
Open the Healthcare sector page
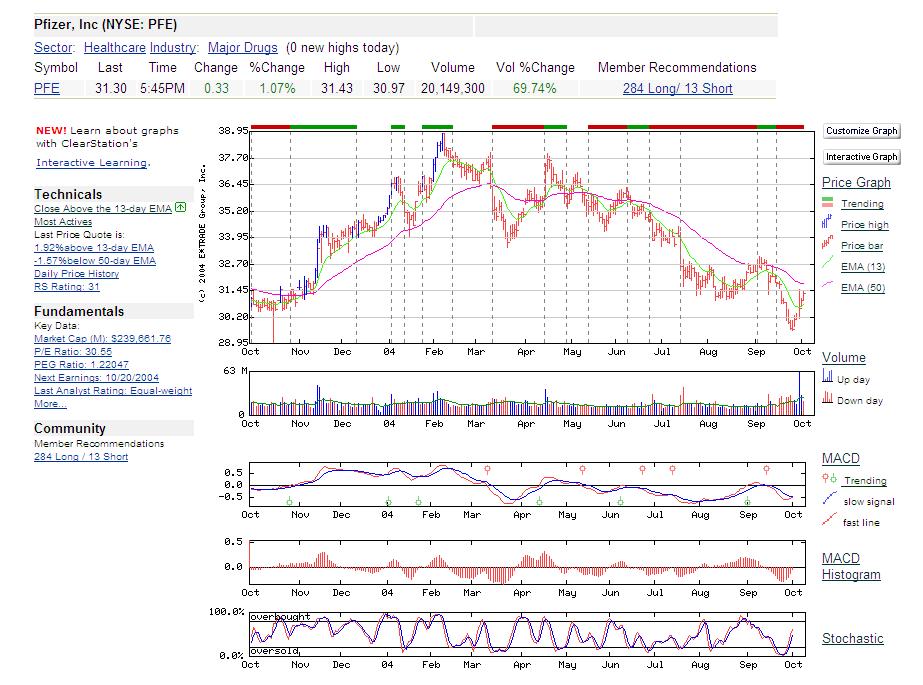[x=113, y=48]
